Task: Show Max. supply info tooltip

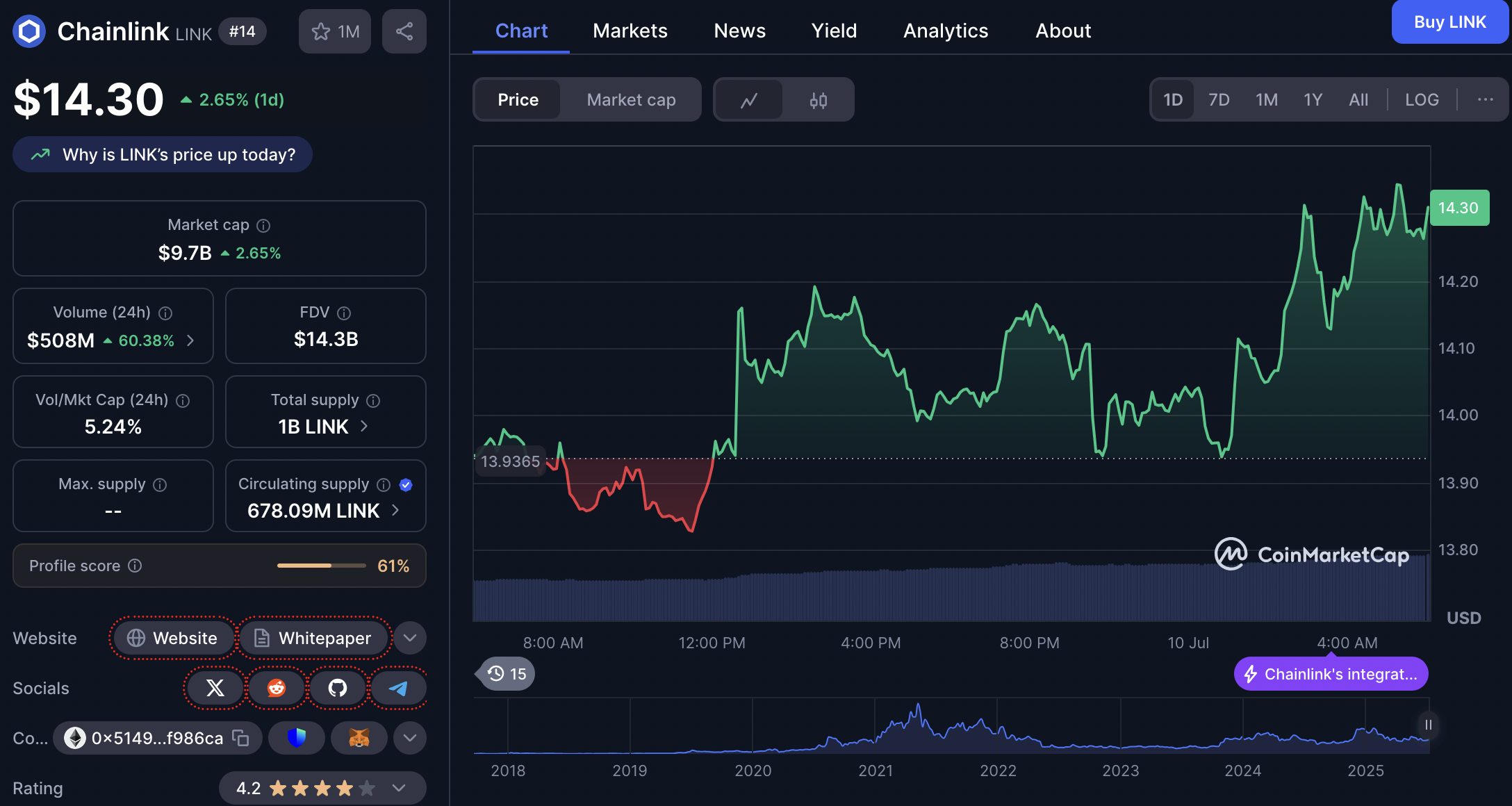Action: click(x=160, y=484)
